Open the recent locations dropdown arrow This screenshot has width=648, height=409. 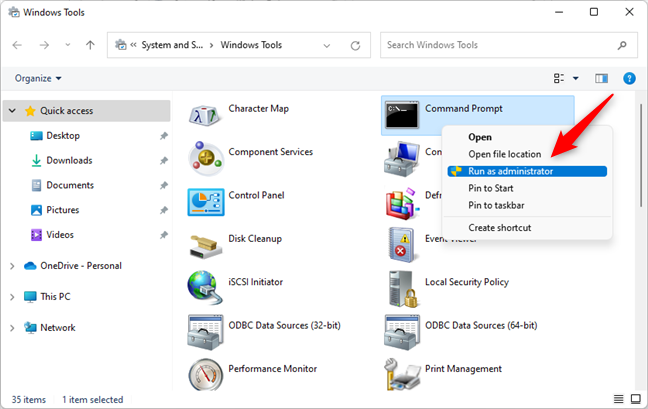click(x=68, y=45)
